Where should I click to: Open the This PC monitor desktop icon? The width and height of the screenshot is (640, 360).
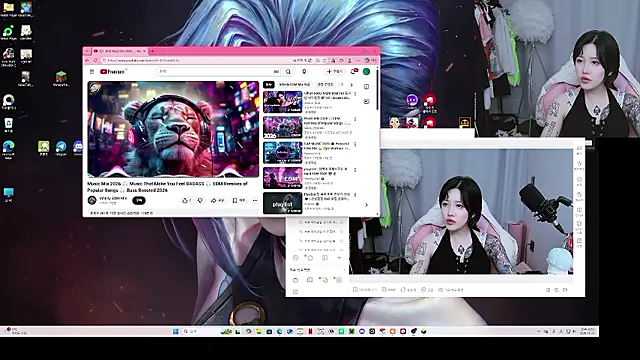click(x=8, y=194)
